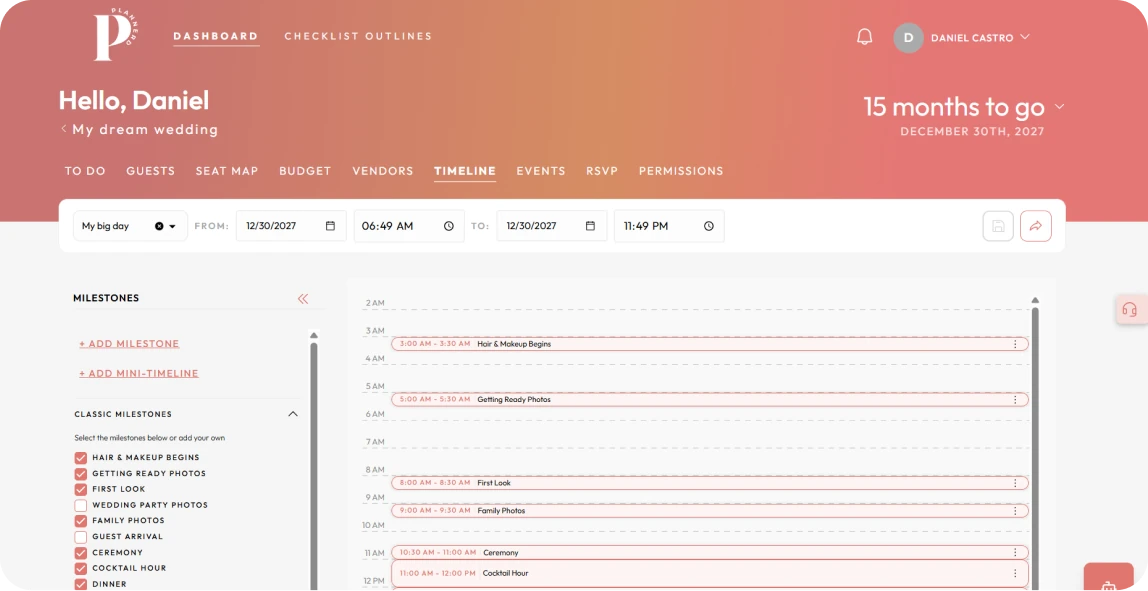Image resolution: width=1148 pixels, height=591 pixels.
Task: Uncheck Cocktail Hour milestone
Action: click(x=81, y=568)
